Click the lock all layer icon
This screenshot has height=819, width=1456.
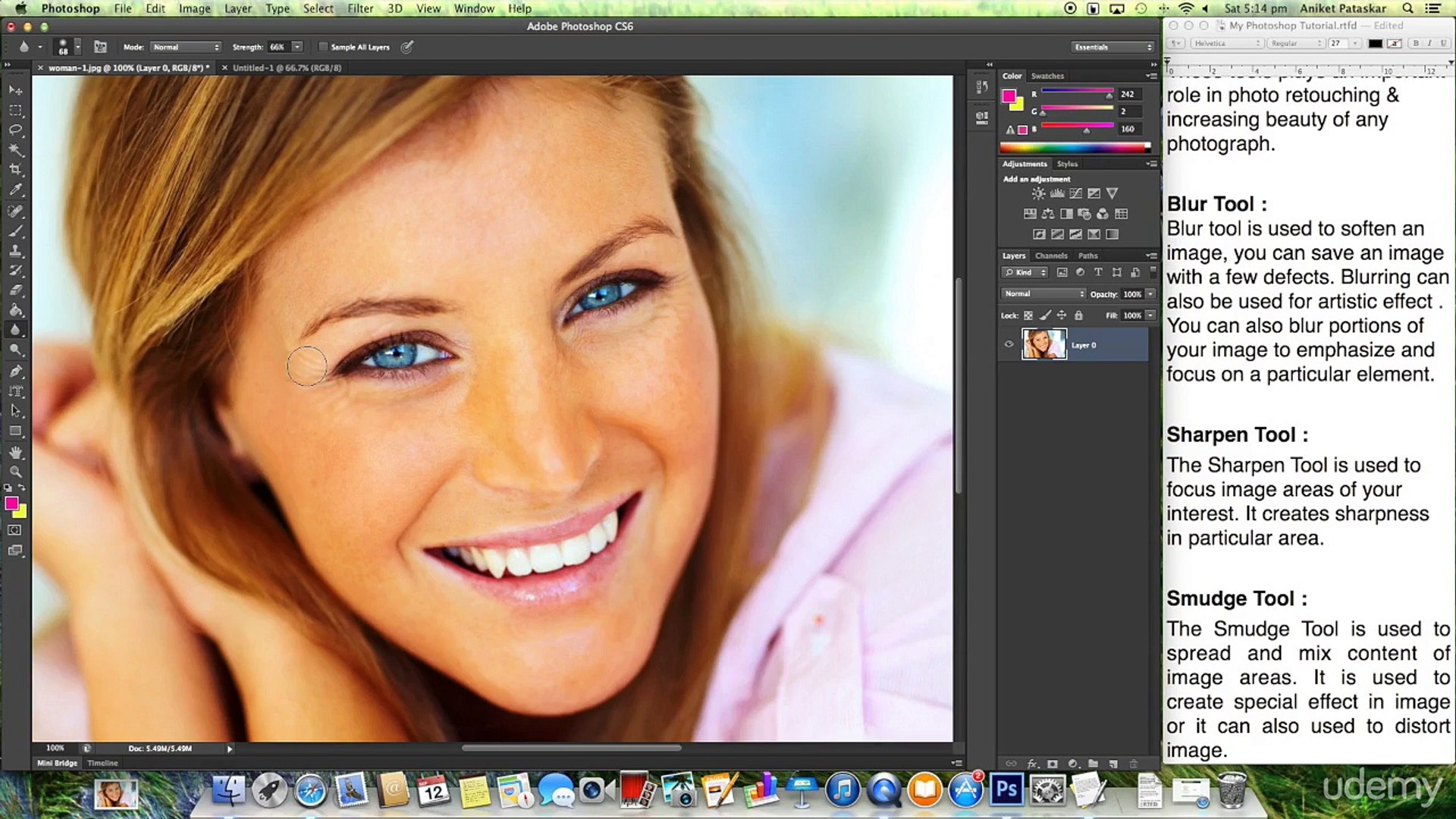click(1078, 315)
